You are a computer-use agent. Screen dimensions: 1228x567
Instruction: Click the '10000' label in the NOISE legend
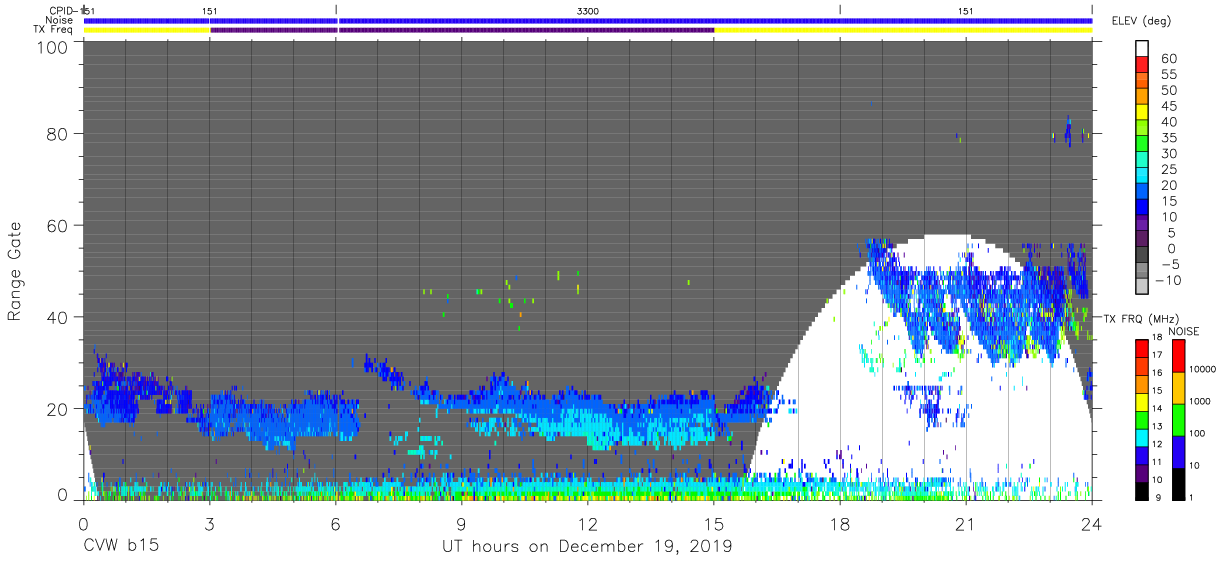click(x=1203, y=371)
